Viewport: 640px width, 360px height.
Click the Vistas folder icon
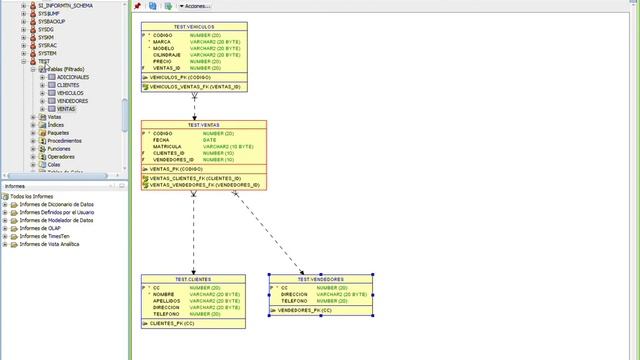tap(42, 117)
